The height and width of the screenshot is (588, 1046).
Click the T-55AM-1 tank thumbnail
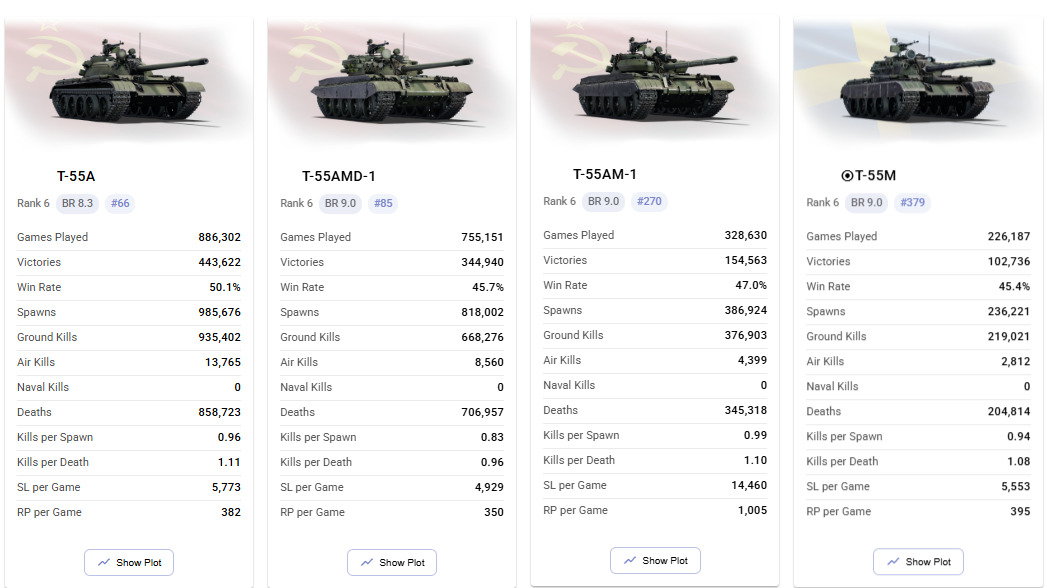(x=654, y=78)
